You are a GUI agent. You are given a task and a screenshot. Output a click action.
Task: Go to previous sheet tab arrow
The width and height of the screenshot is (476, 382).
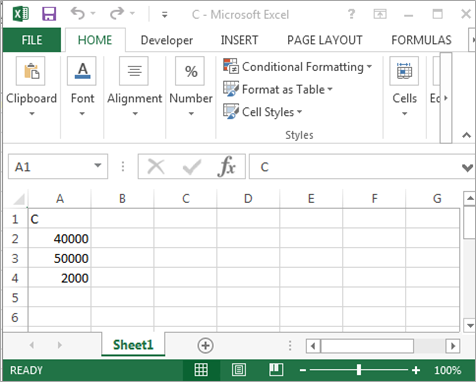point(32,345)
